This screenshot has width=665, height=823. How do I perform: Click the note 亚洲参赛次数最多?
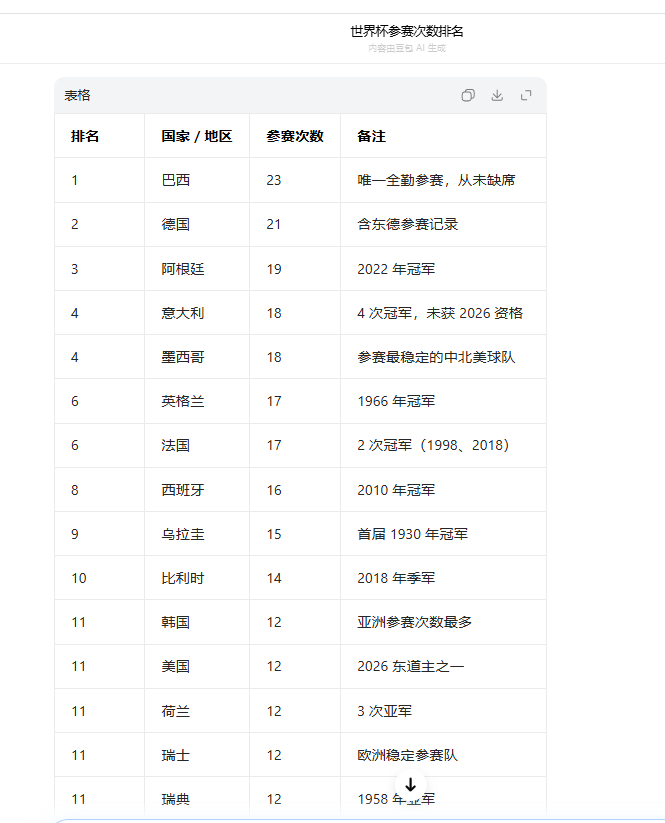tap(415, 622)
